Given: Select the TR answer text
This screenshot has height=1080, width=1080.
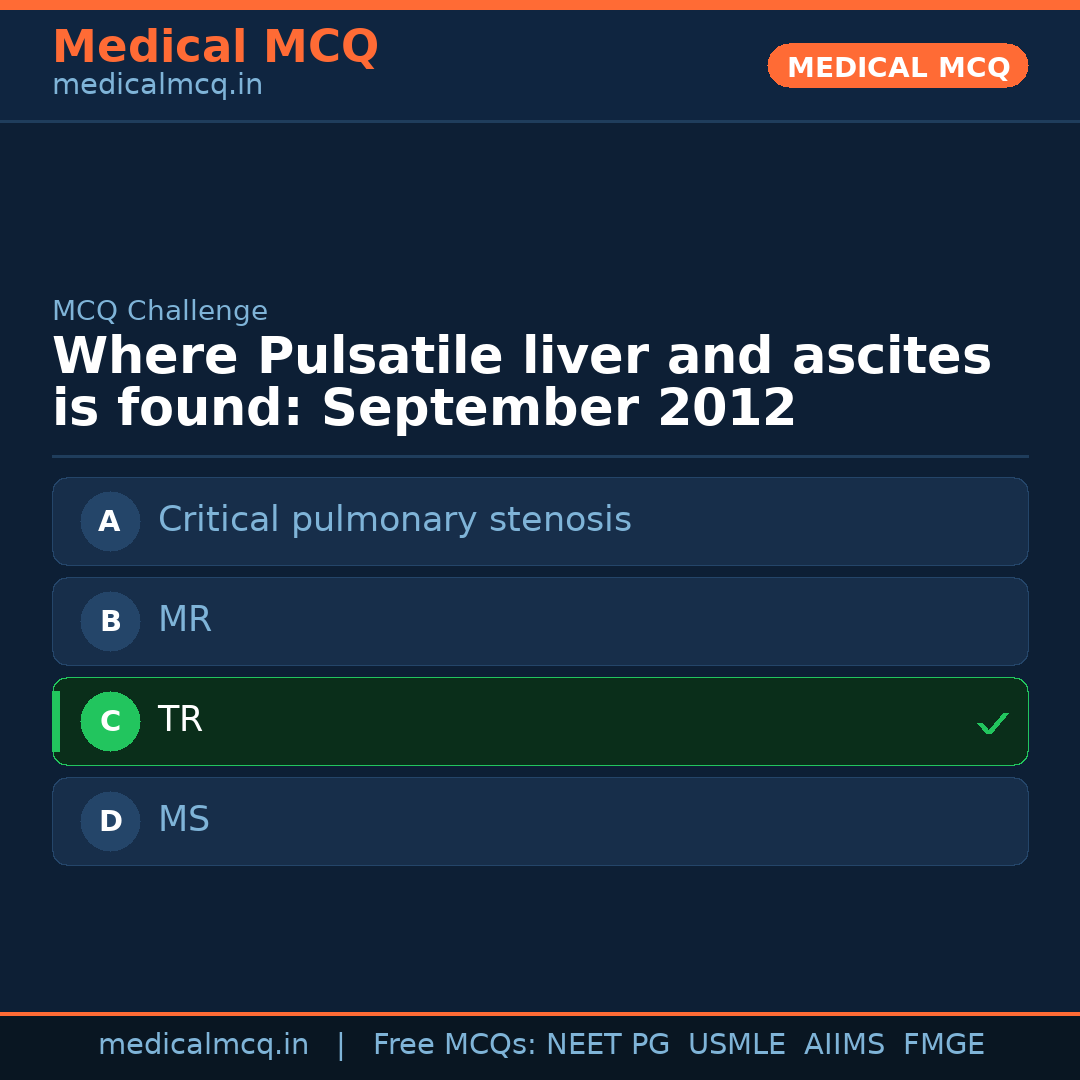Looking at the screenshot, I should [x=180, y=720].
